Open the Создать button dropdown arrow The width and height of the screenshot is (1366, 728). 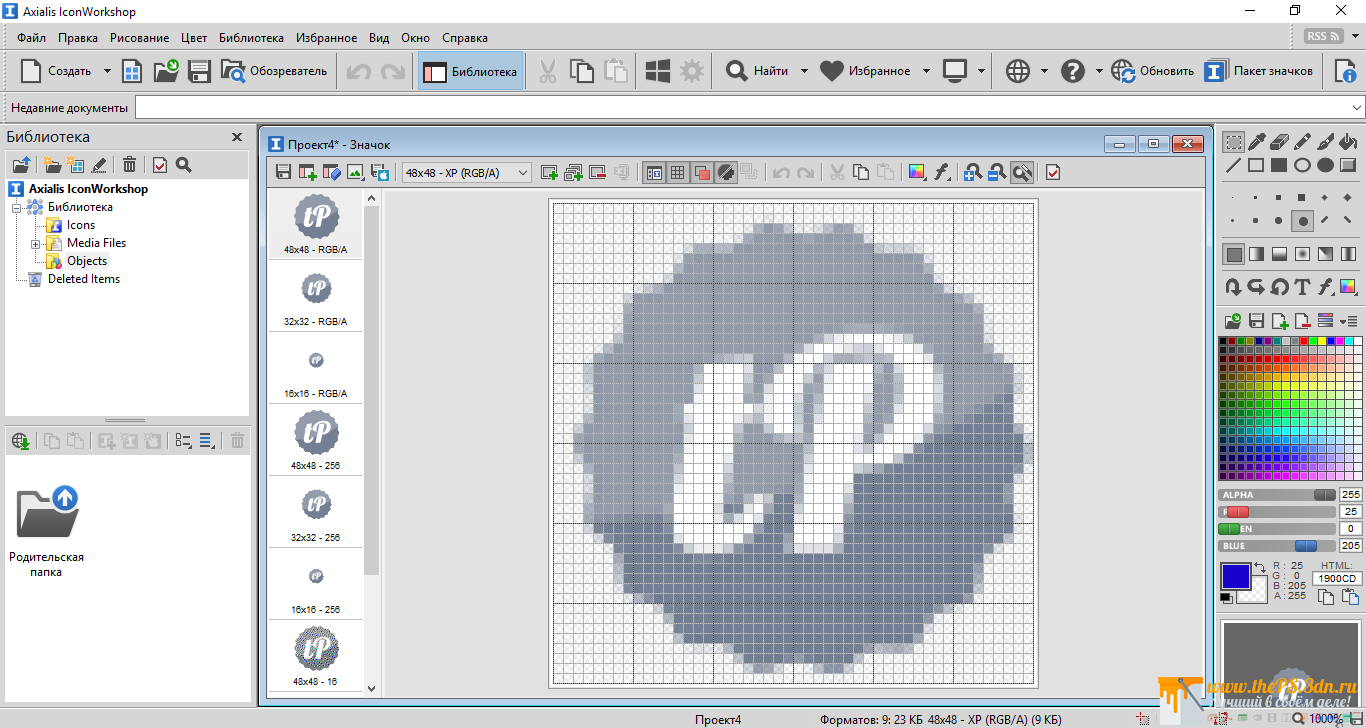tap(106, 71)
